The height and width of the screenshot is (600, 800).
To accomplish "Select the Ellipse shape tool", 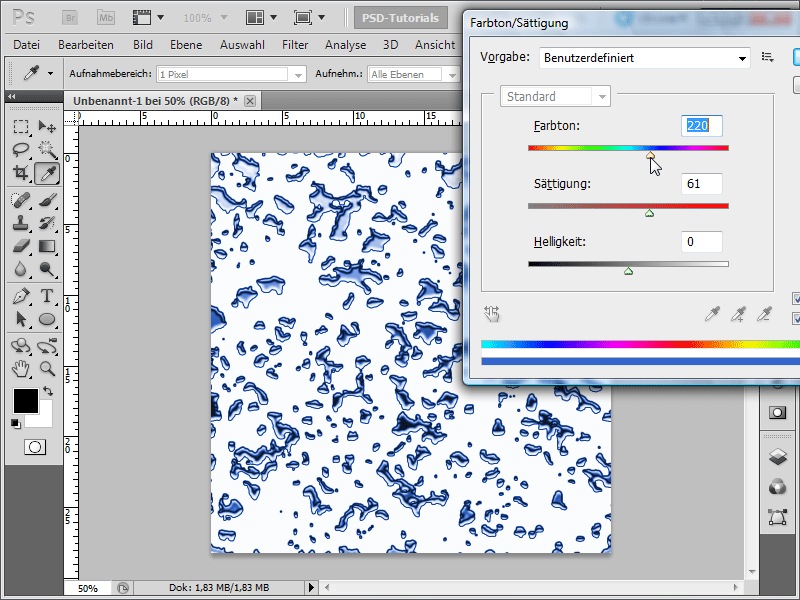I will point(47,319).
